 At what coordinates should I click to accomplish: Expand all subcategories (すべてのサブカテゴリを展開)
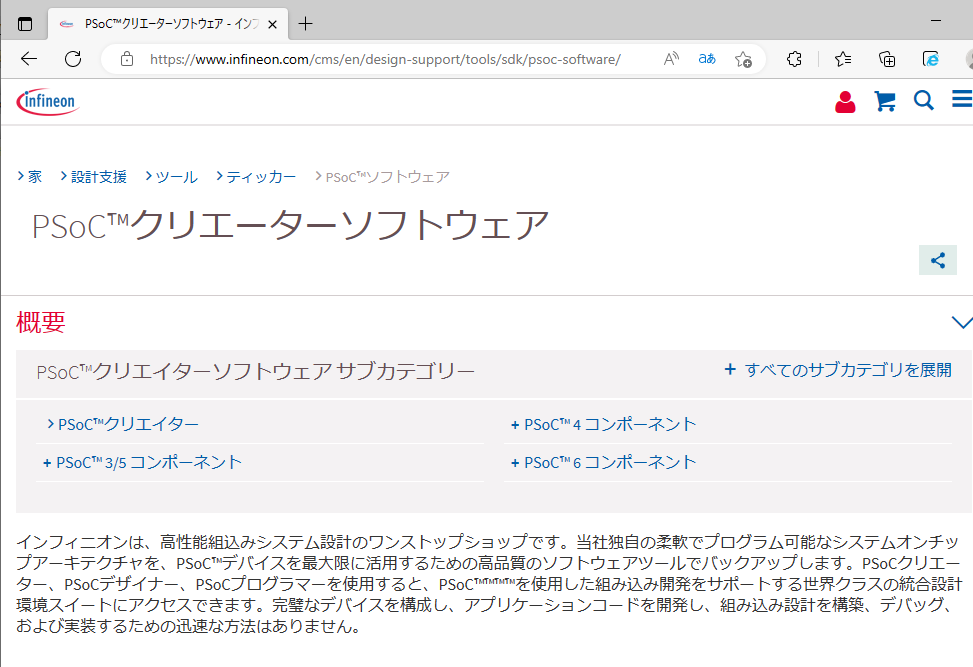(838, 370)
